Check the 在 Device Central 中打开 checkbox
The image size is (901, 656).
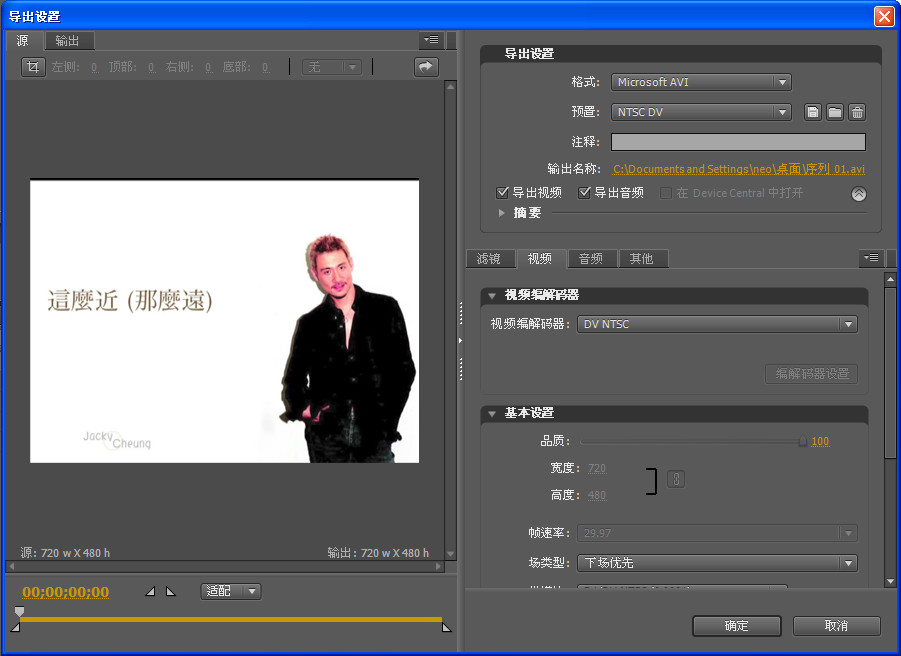click(x=666, y=193)
